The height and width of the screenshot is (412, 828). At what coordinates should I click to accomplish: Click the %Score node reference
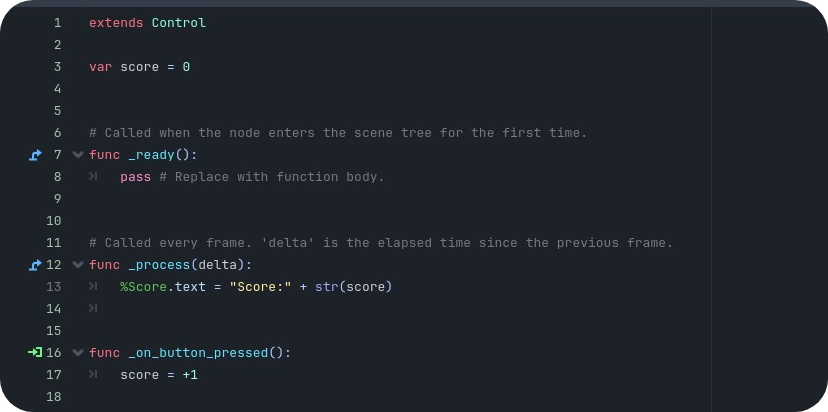[x=144, y=287]
